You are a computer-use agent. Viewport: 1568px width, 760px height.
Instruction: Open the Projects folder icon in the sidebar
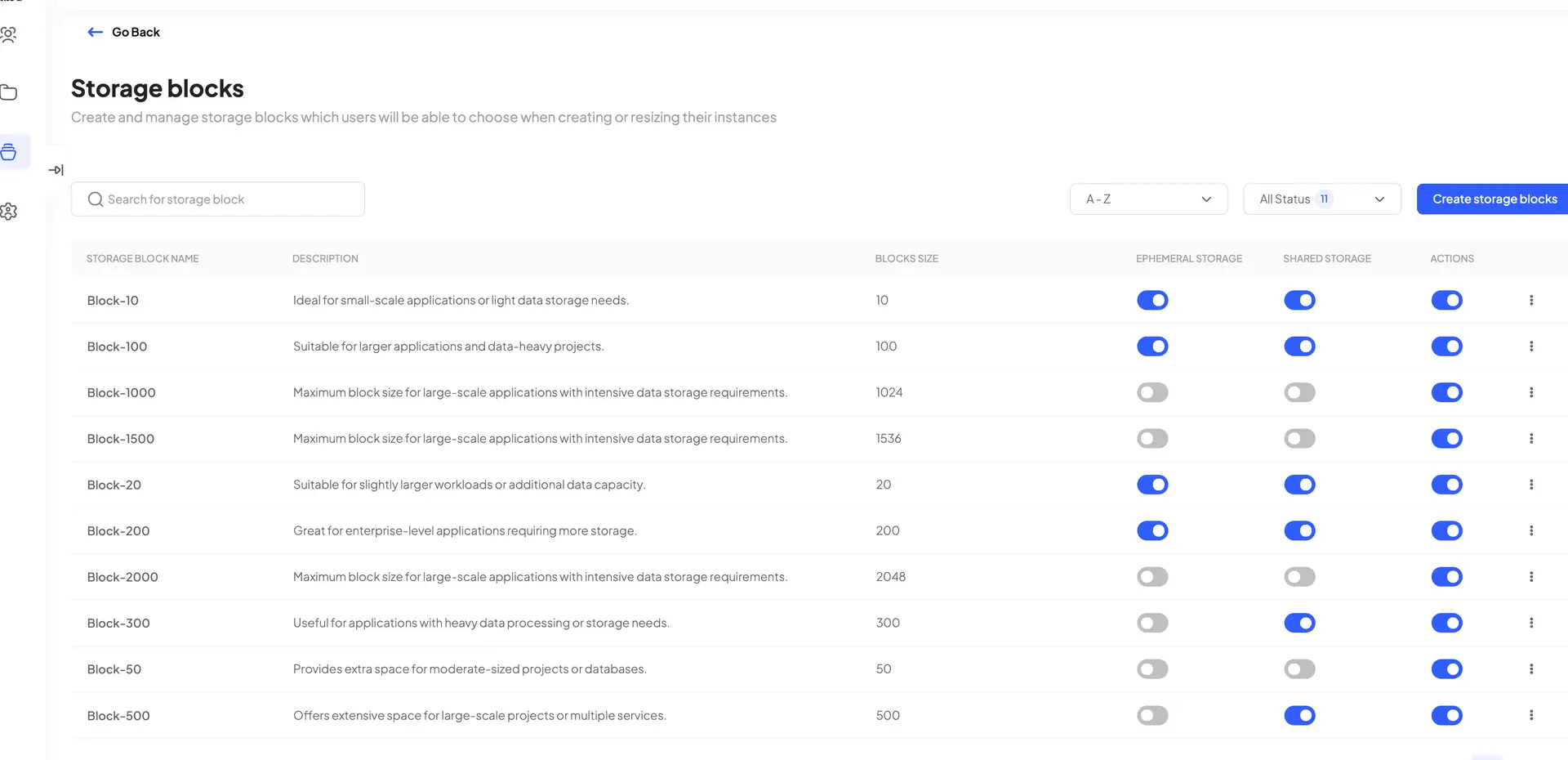click(10, 92)
